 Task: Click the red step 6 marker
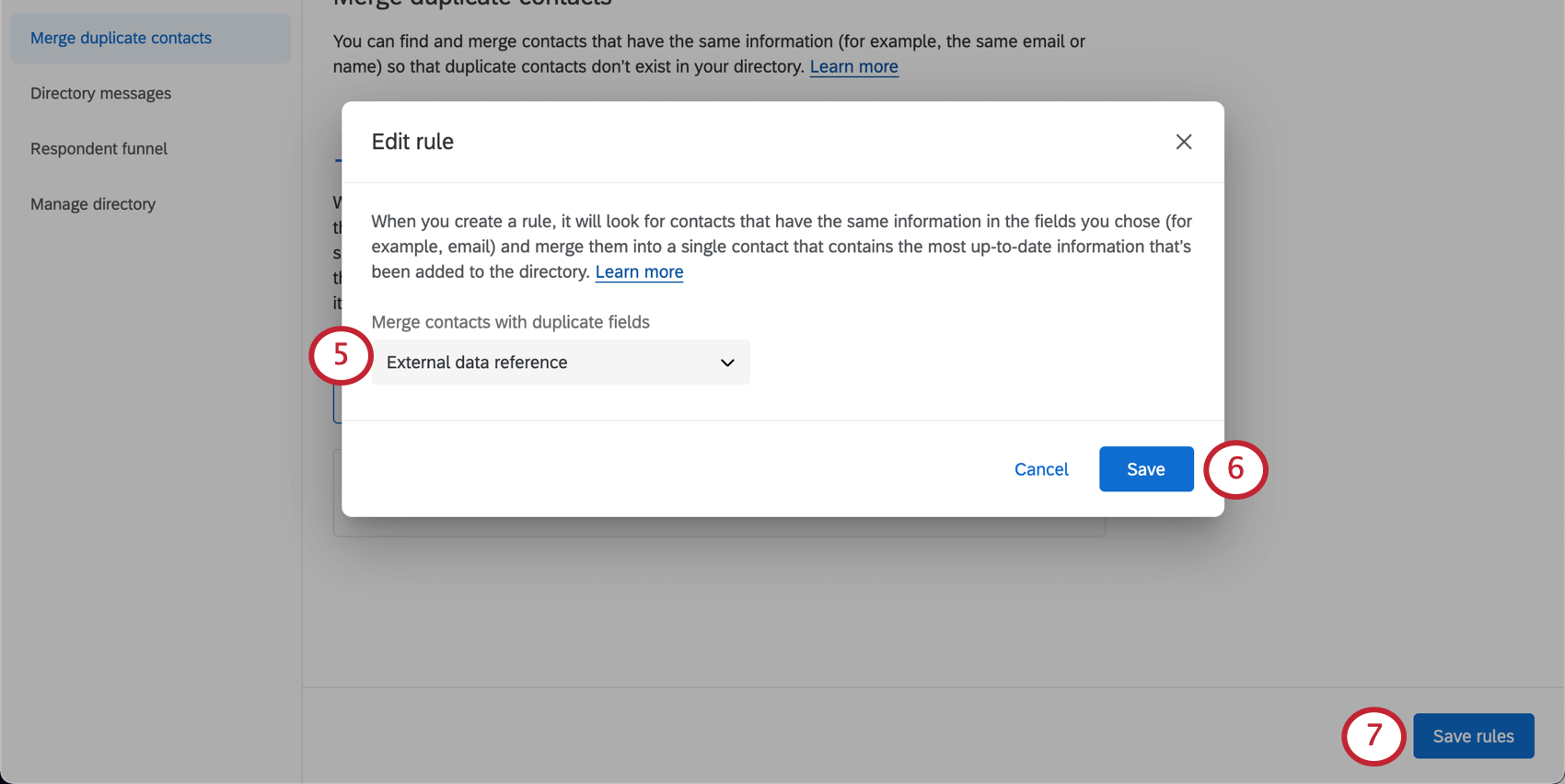pyautogui.click(x=1235, y=469)
